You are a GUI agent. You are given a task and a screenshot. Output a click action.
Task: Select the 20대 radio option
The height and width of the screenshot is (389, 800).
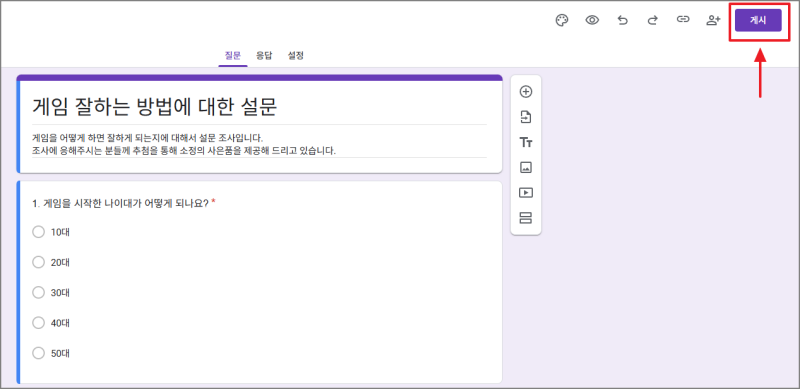[x=39, y=262]
